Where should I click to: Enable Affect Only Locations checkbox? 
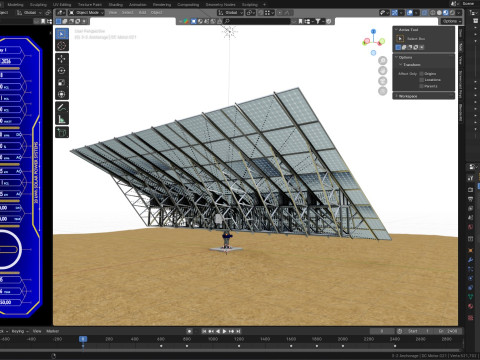(422, 80)
